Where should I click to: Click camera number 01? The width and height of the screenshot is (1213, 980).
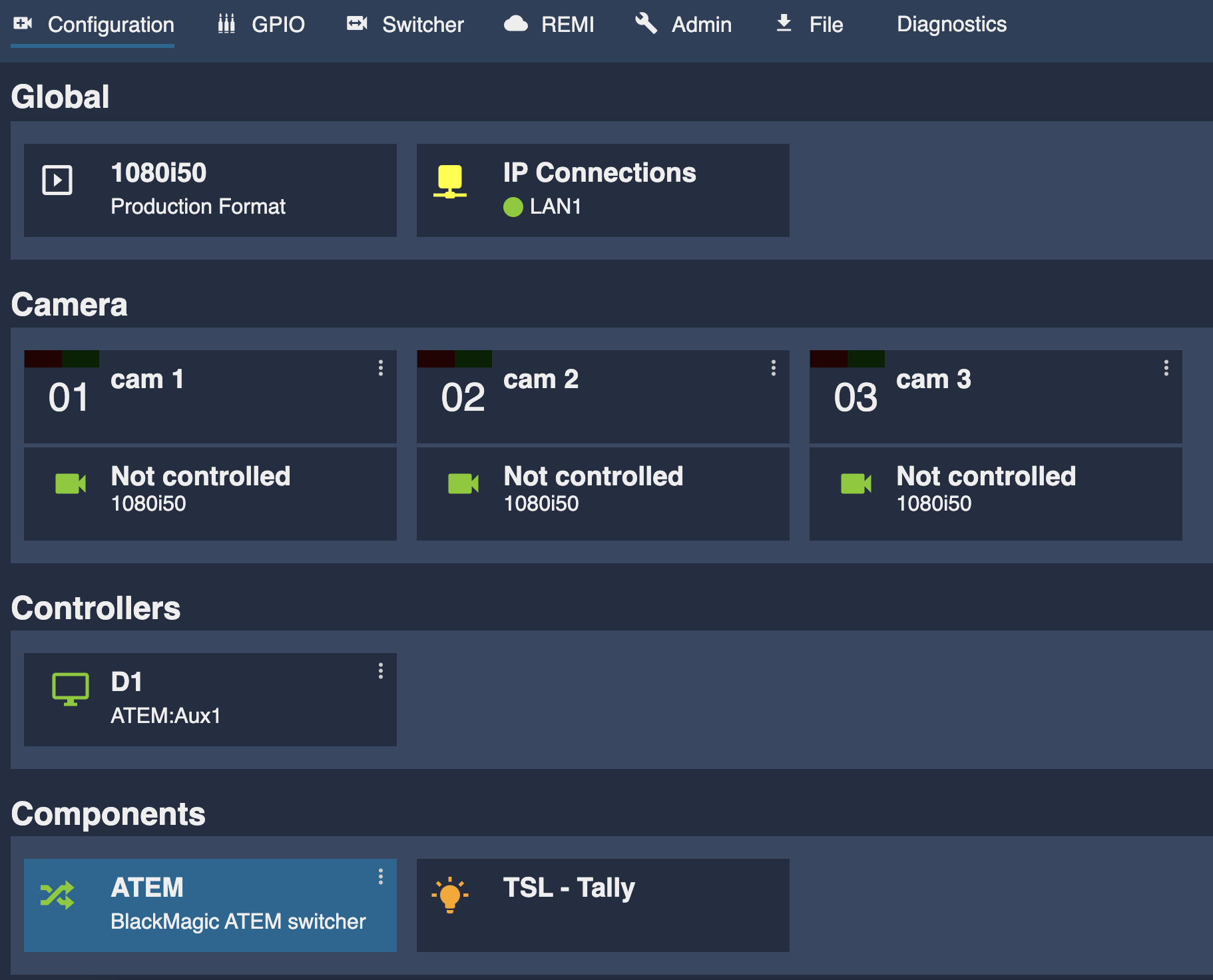(69, 397)
